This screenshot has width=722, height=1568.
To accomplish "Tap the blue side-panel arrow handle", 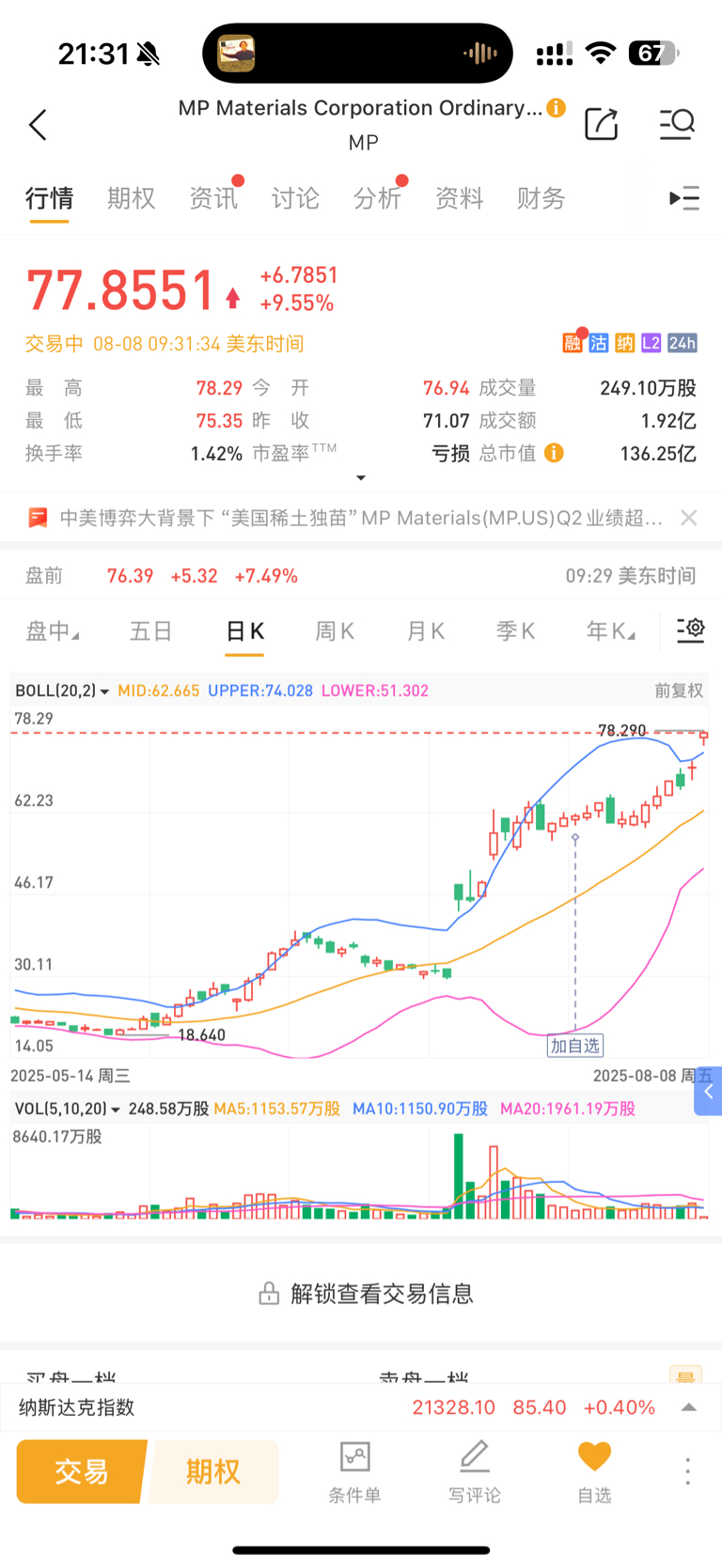I will click(708, 1091).
